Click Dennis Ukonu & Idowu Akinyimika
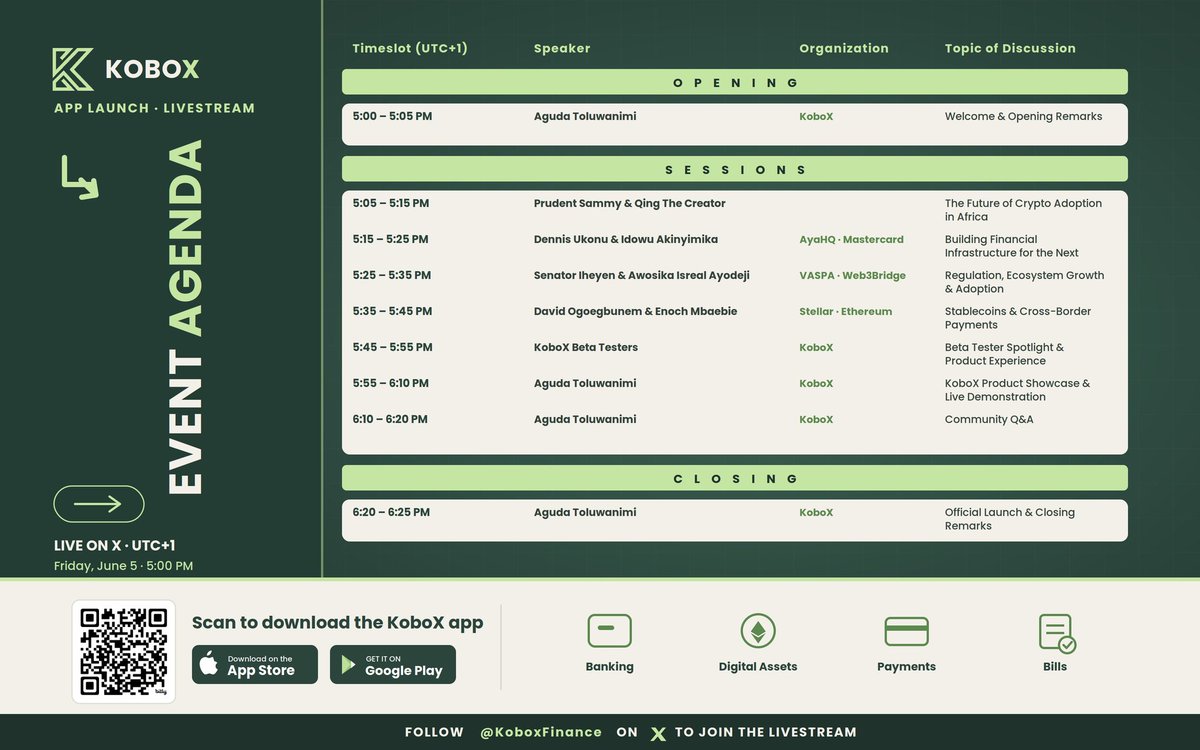 [x=626, y=239]
